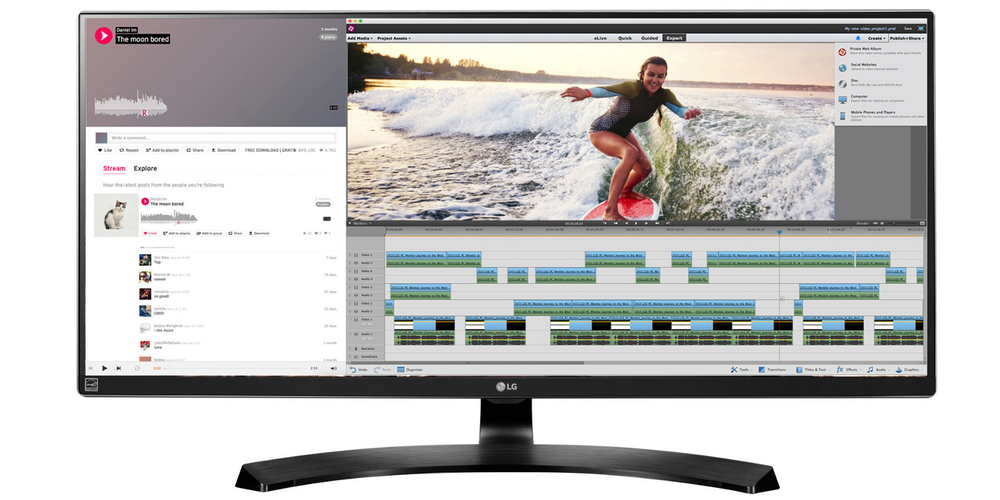Select the Disc export option icon

click(842, 83)
